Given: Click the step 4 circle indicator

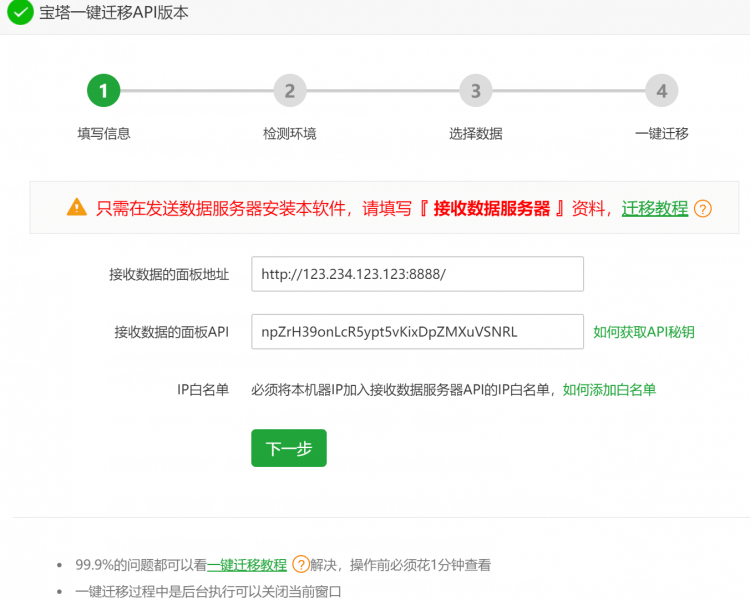Looking at the screenshot, I should pos(661,91).
